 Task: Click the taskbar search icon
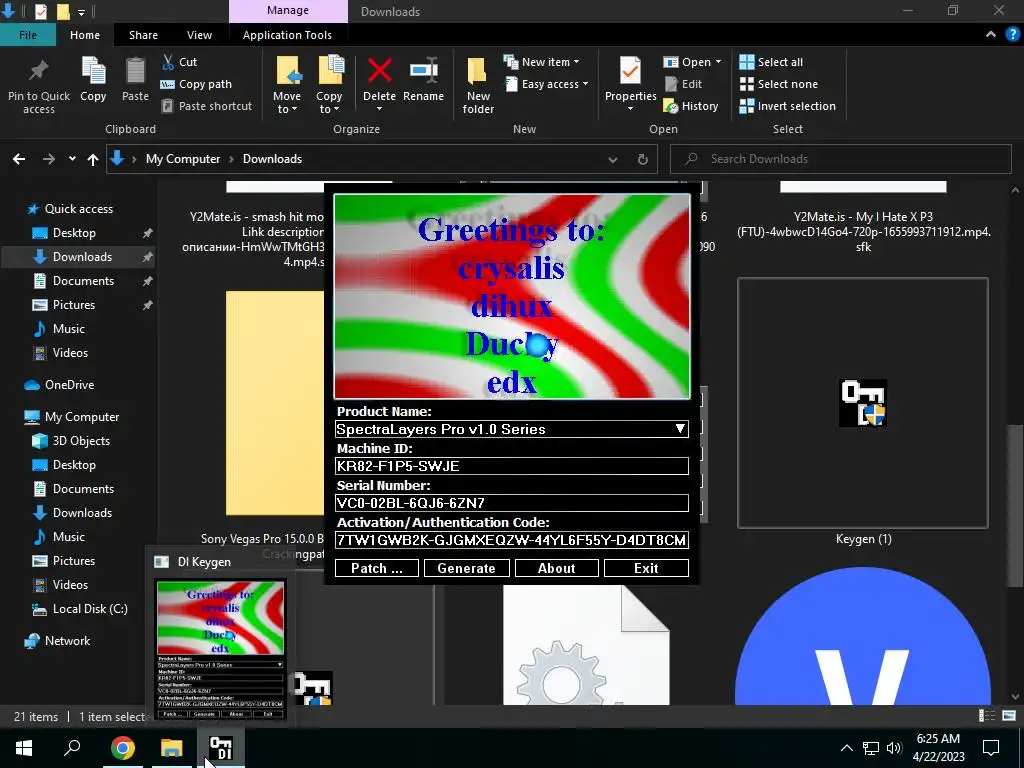pos(72,748)
